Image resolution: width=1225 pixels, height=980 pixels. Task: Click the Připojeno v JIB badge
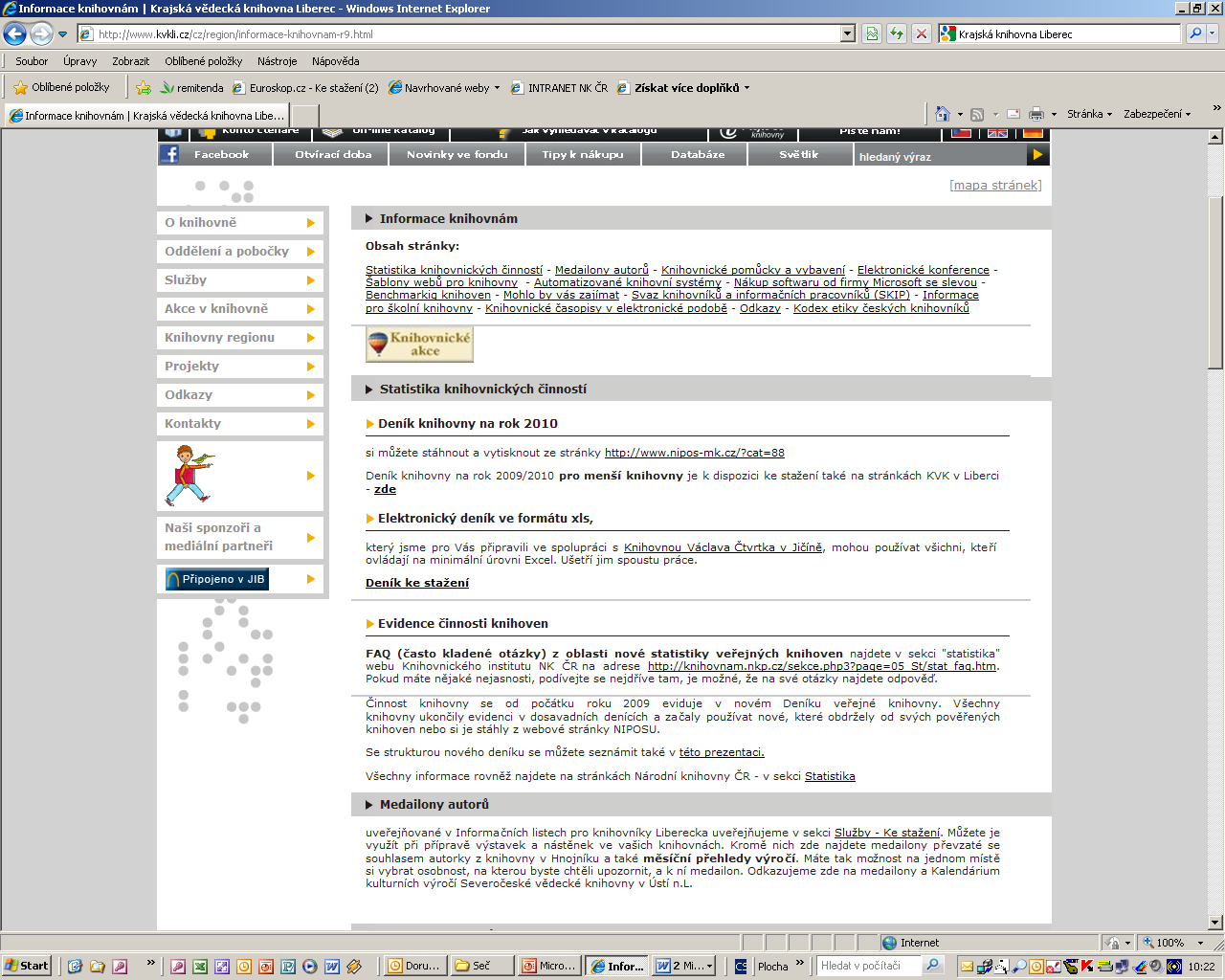pos(216,579)
